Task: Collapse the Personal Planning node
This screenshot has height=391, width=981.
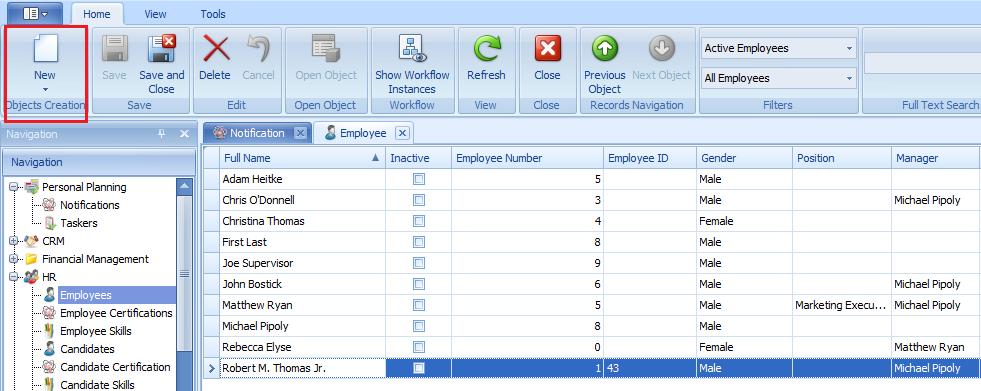Action: click(x=13, y=187)
